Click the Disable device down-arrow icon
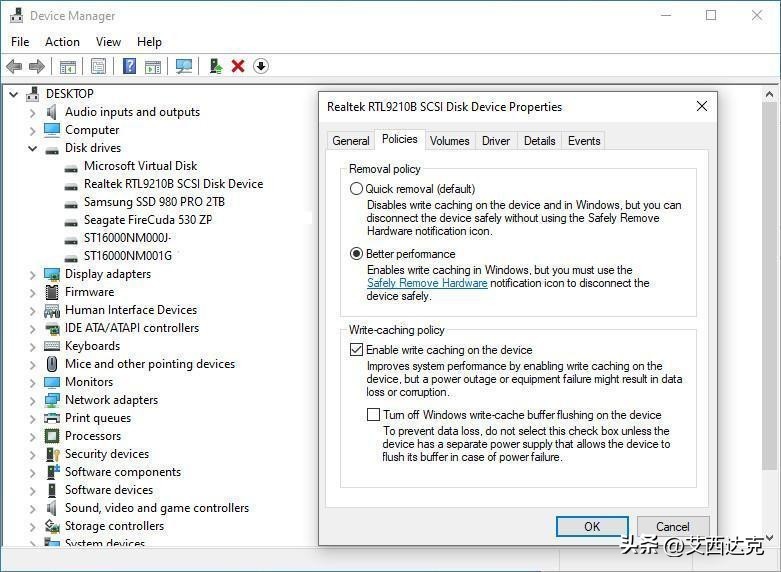 261,66
